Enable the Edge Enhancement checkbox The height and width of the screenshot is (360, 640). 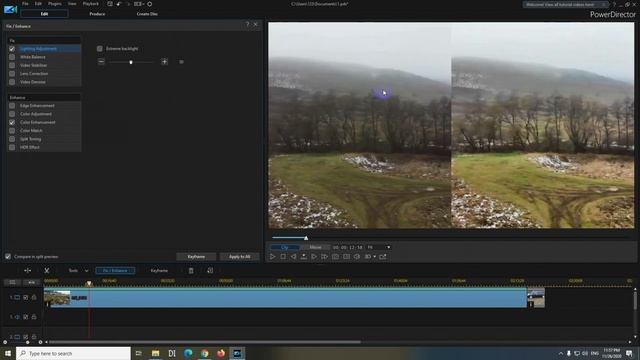tap(12, 106)
